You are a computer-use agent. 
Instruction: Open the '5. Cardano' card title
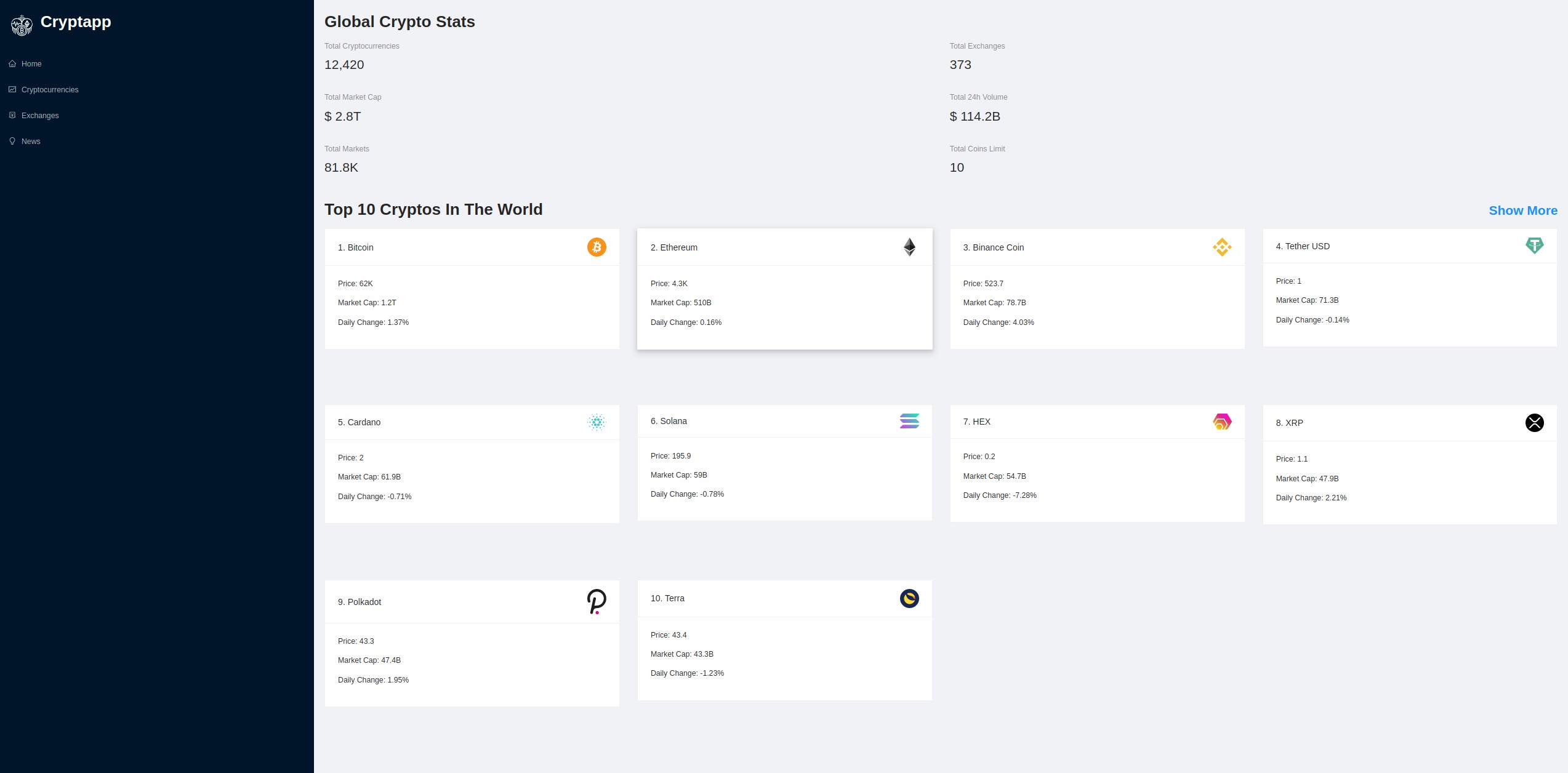360,422
